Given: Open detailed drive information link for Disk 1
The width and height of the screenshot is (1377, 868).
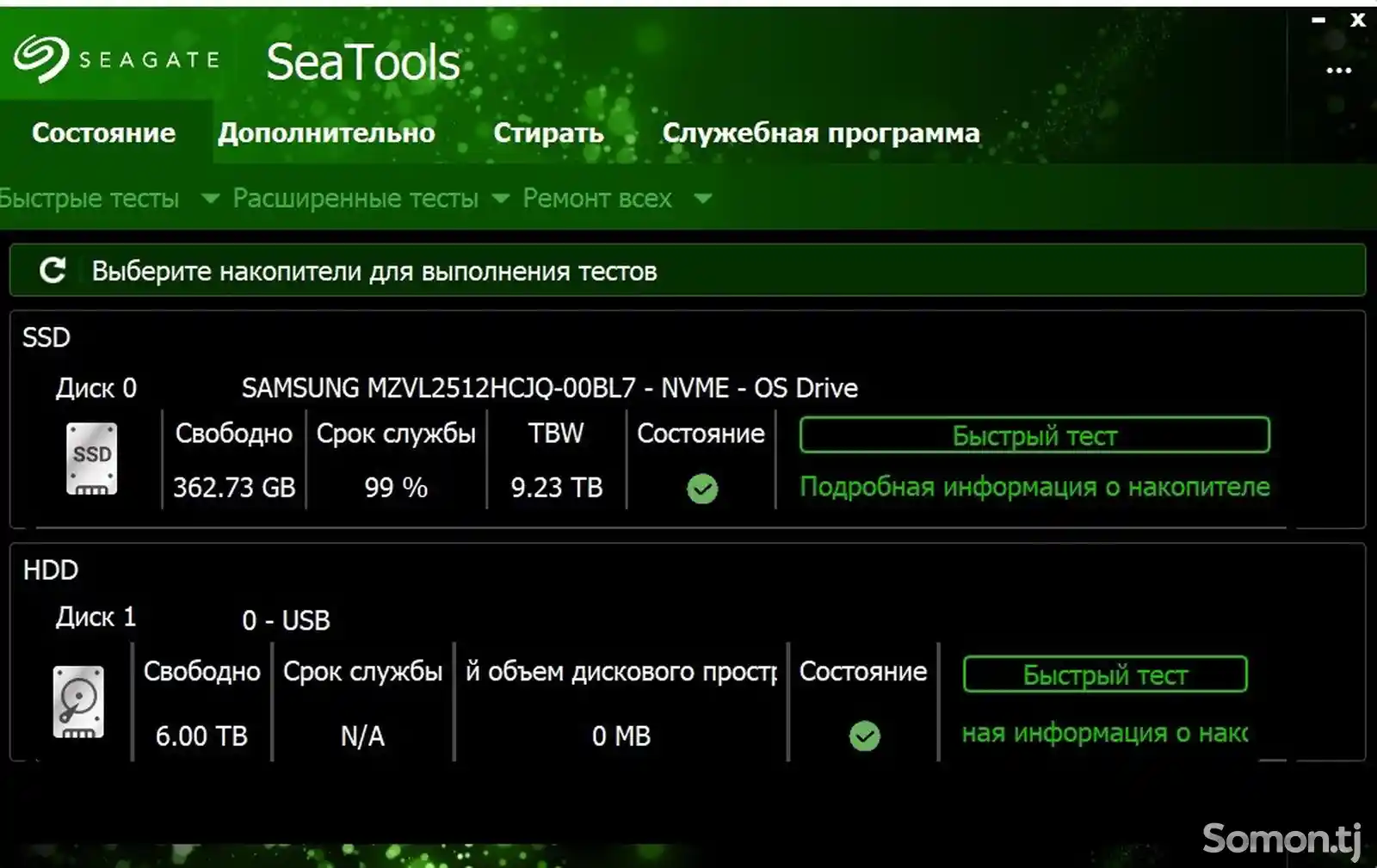Looking at the screenshot, I should (1105, 733).
